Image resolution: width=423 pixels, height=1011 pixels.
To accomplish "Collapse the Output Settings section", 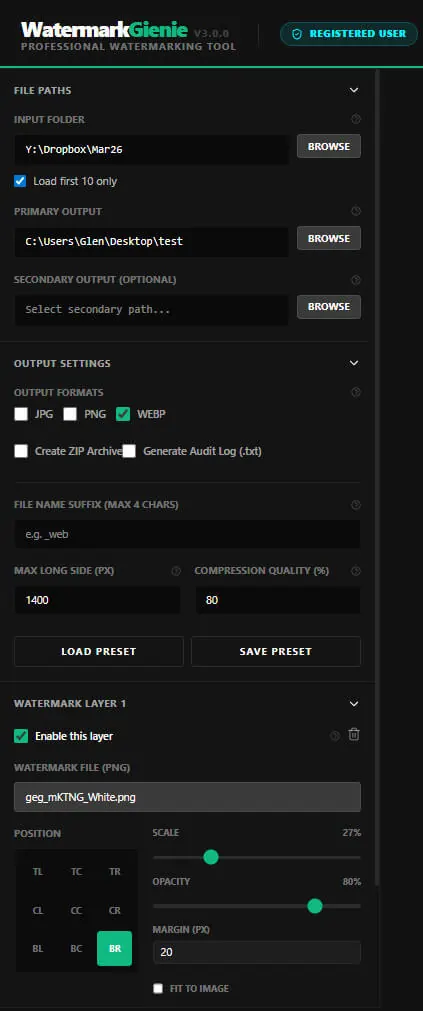I will 353,363.
